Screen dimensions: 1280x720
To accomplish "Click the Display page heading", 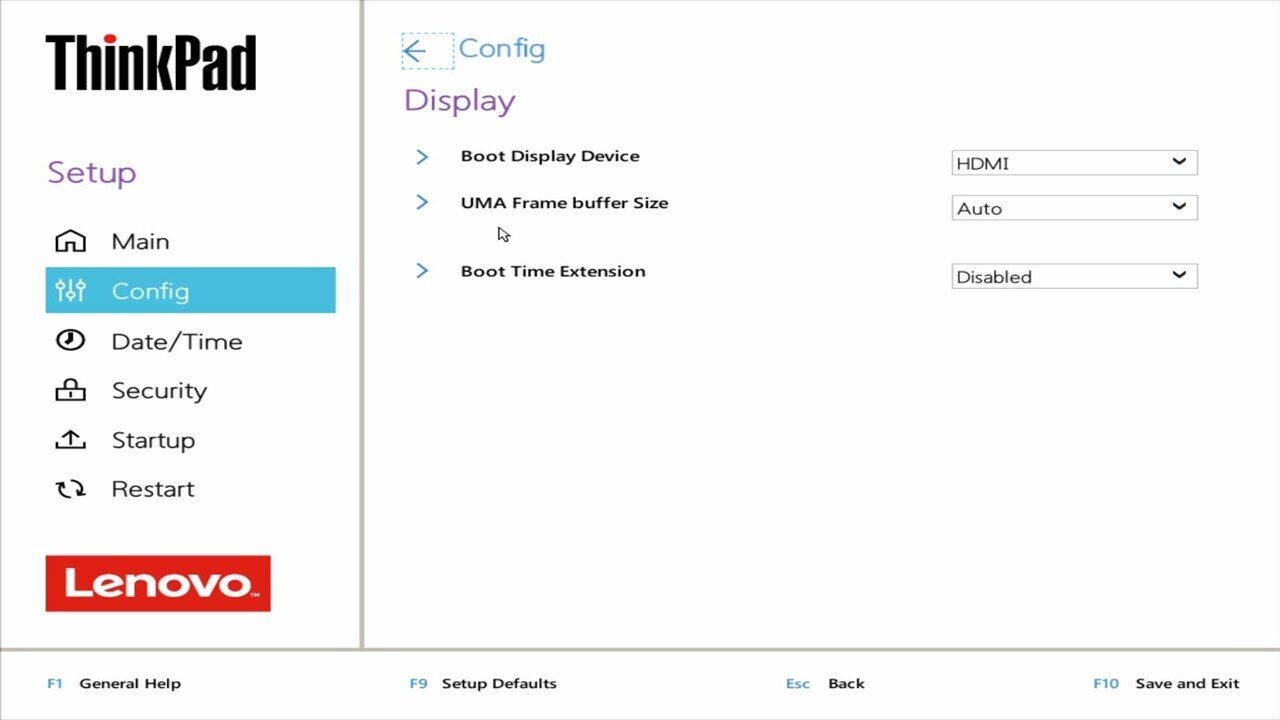I will click(x=459, y=102).
